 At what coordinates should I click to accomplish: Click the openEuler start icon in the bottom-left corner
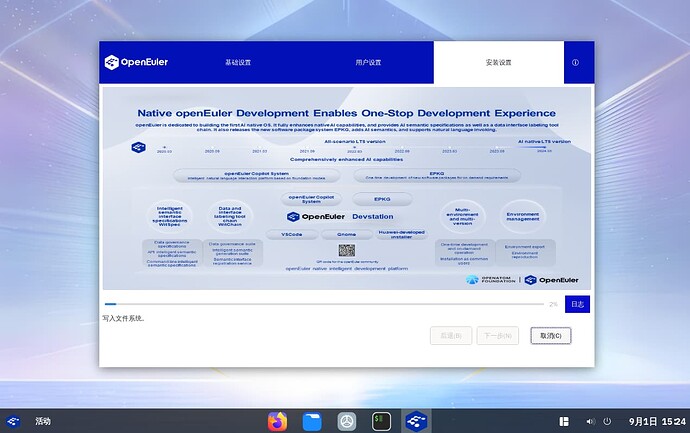[x=13, y=421]
